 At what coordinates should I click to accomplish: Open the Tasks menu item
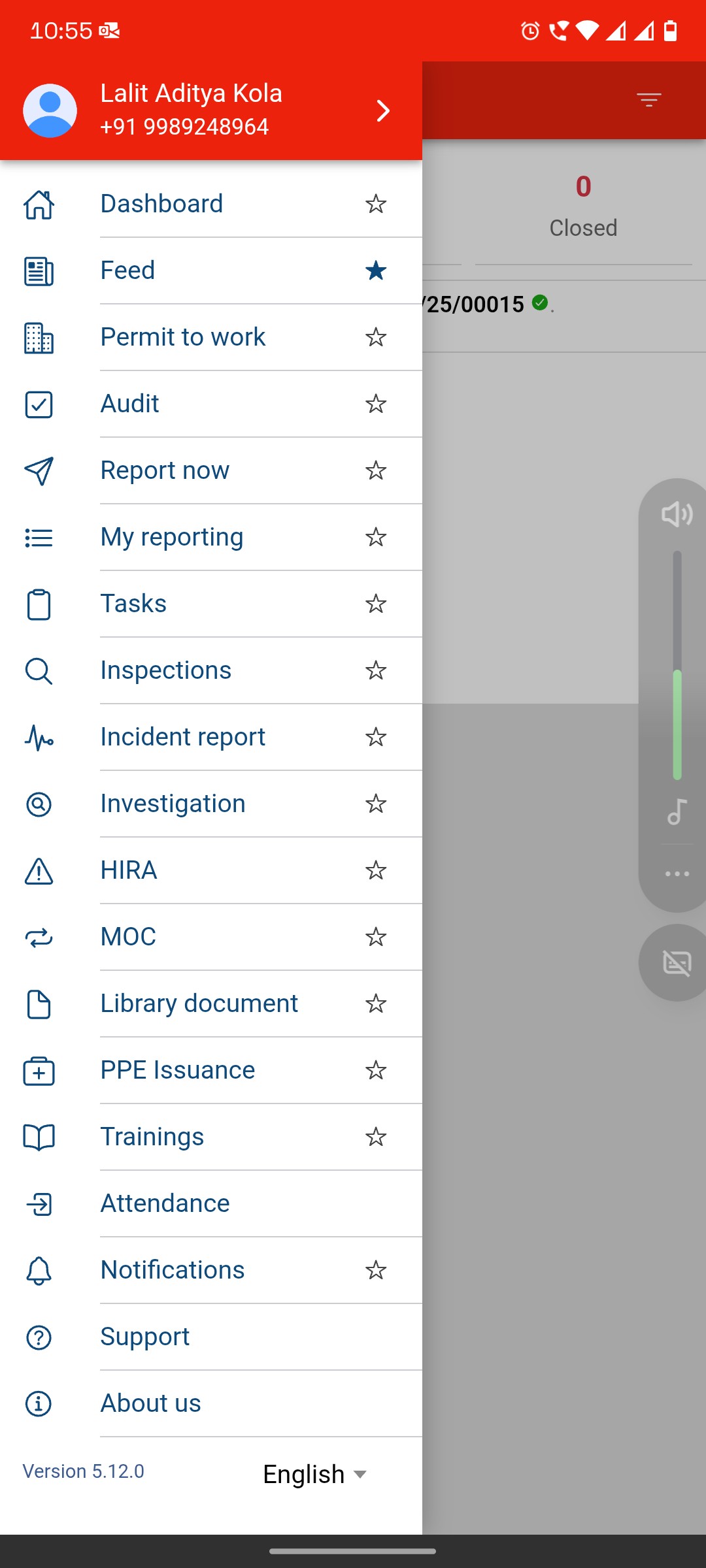click(x=133, y=604)
